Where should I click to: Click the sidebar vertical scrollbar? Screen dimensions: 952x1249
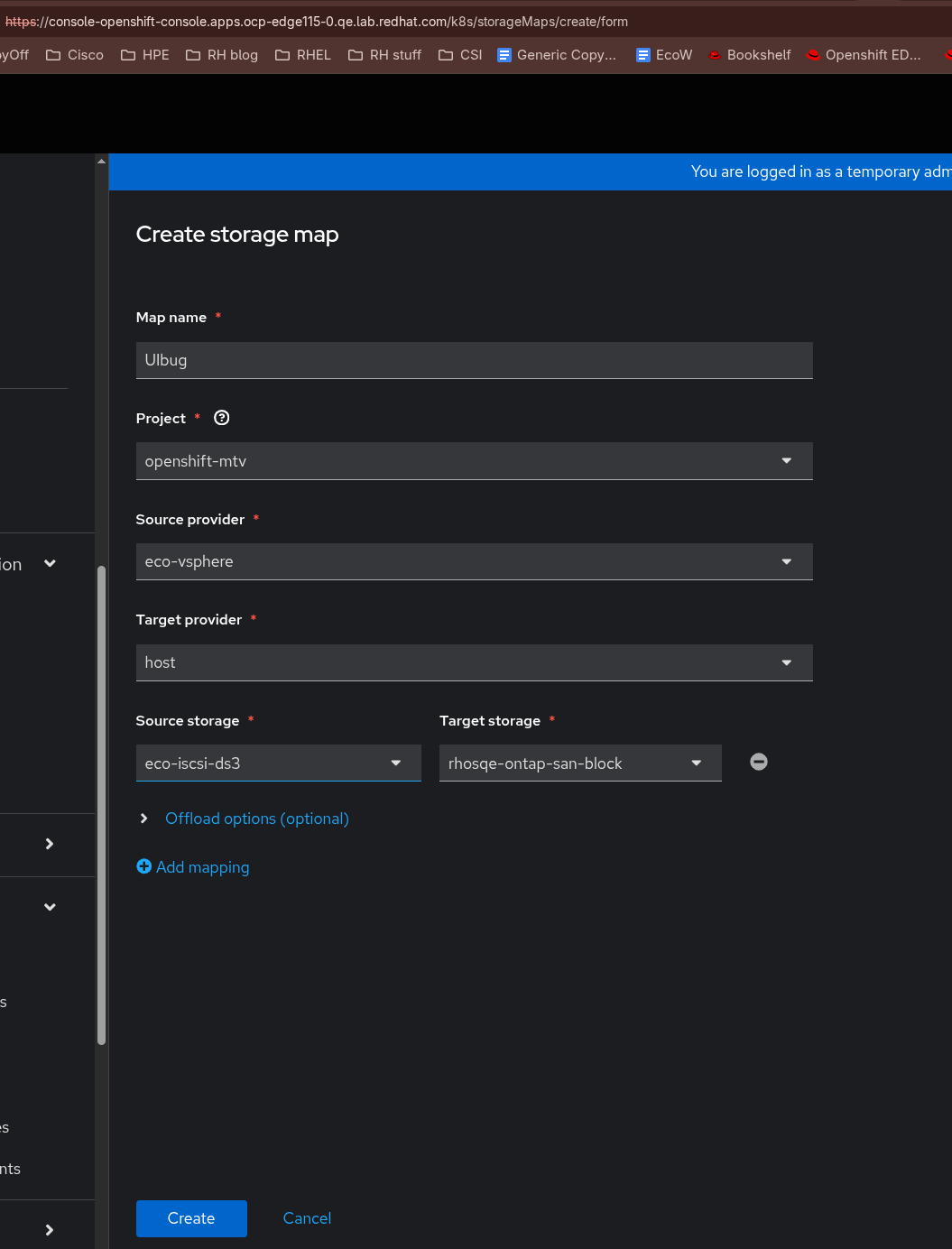tap(101, 803)
